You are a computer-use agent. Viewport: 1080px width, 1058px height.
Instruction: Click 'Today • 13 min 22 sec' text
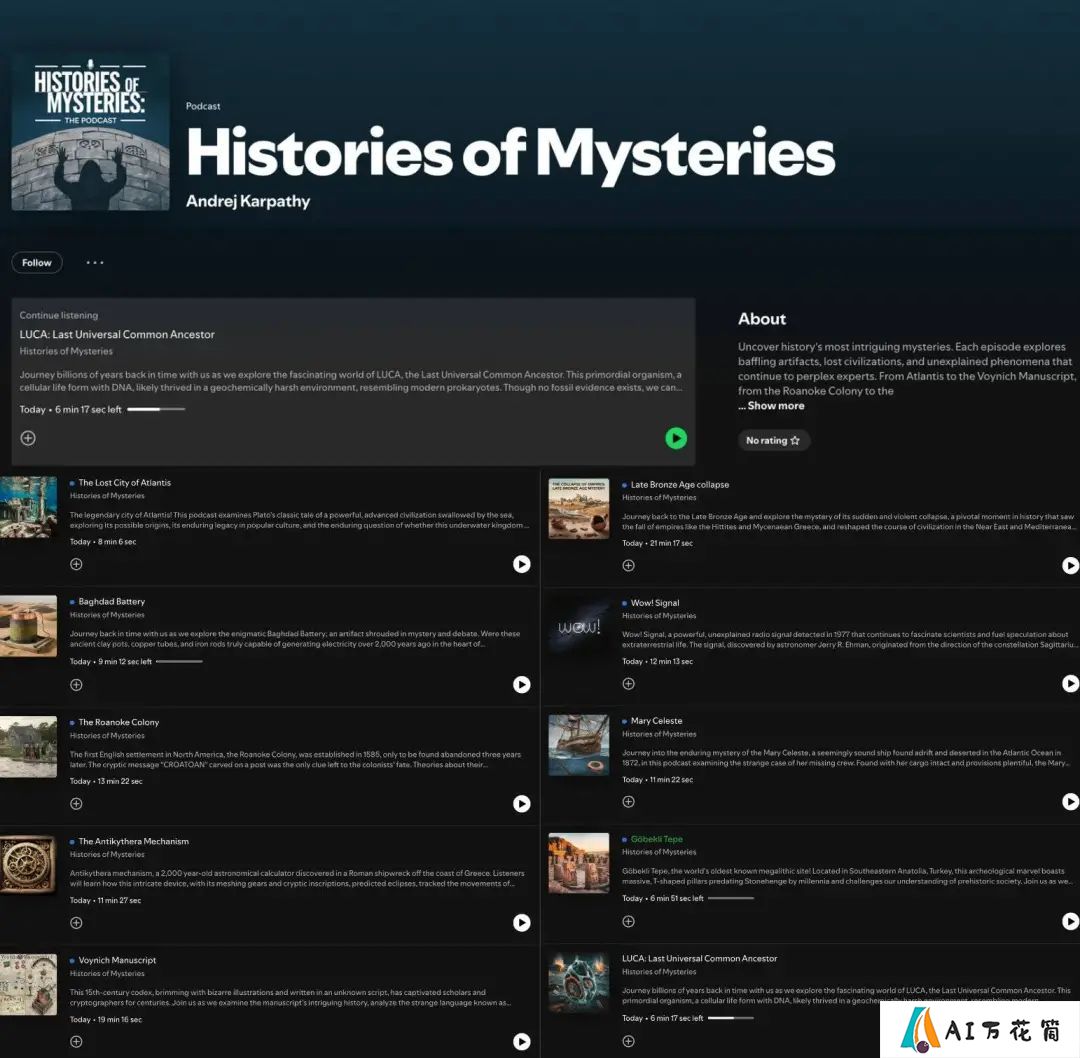106,781
